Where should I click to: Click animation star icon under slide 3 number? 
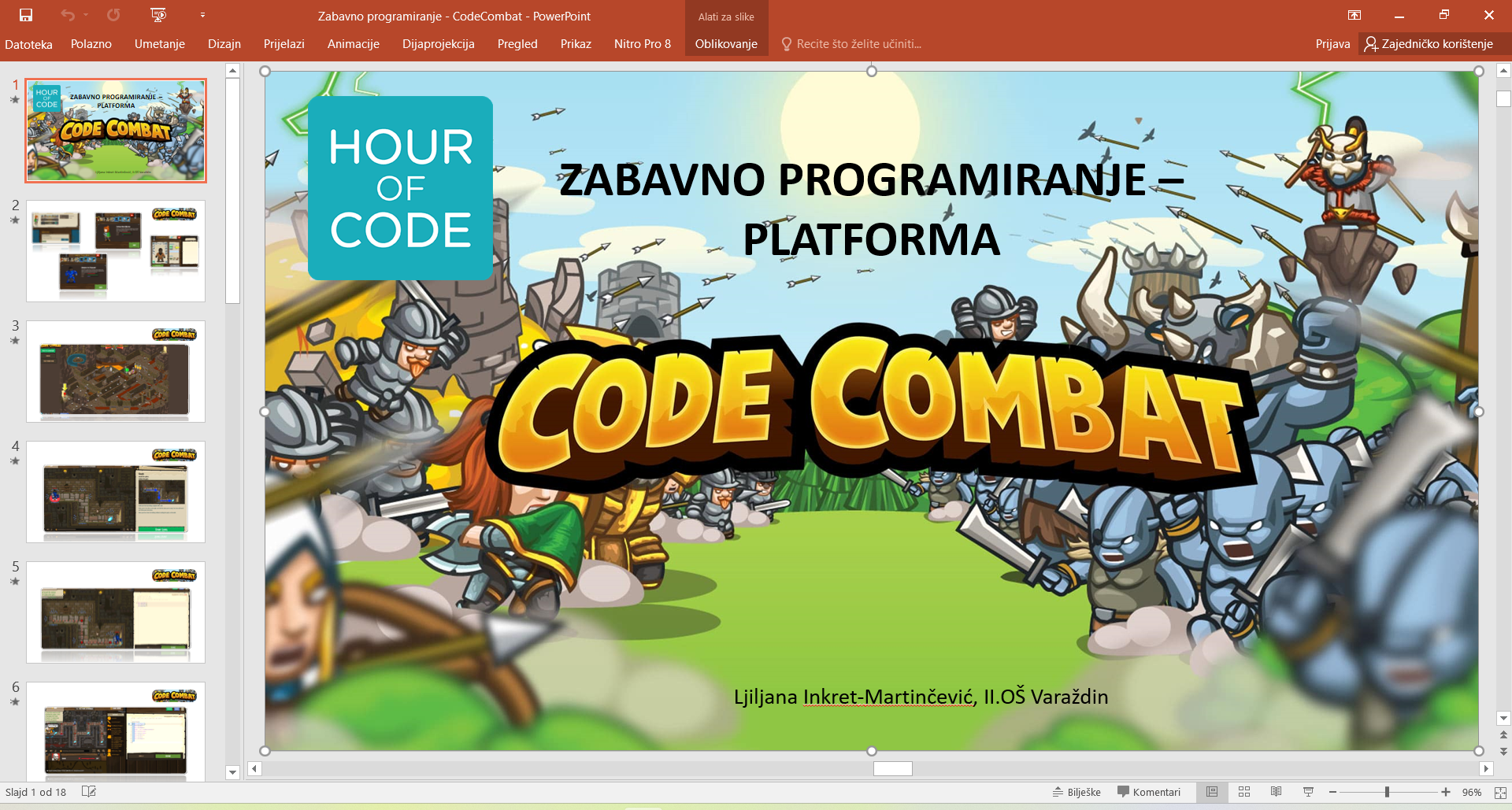tap(15, 341)
